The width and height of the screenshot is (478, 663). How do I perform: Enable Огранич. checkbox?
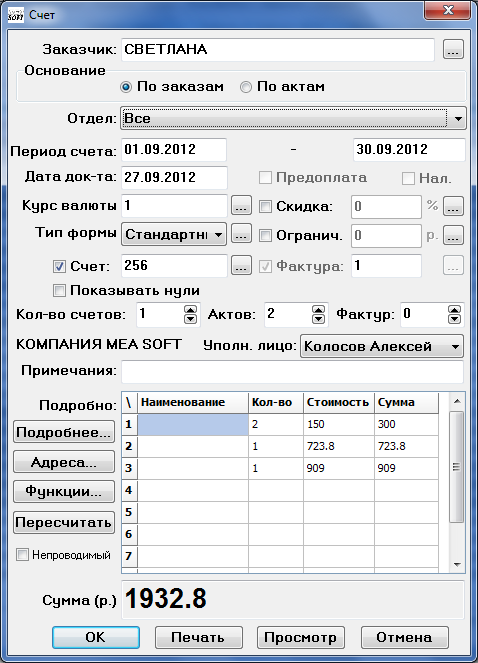[265, 236]
